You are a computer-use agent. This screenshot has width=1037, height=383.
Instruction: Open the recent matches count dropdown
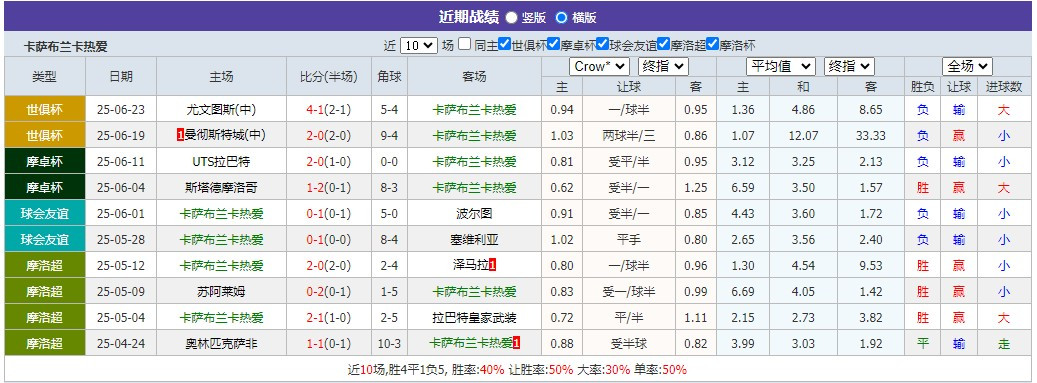(419, 45)
